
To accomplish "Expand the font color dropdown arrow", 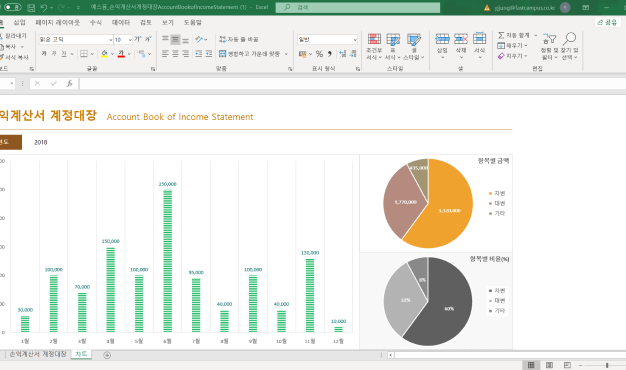I will click(x=129, y=53).
